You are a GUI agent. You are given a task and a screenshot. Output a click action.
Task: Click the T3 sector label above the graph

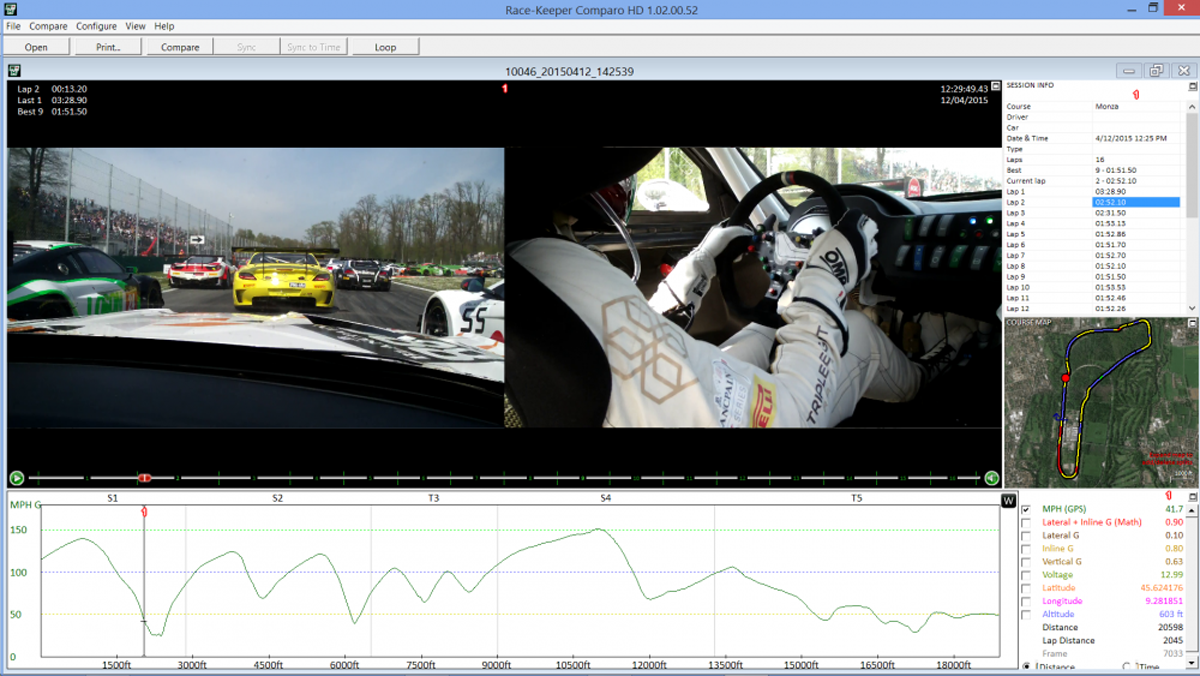pyautogui.click(x=433, y=498)
